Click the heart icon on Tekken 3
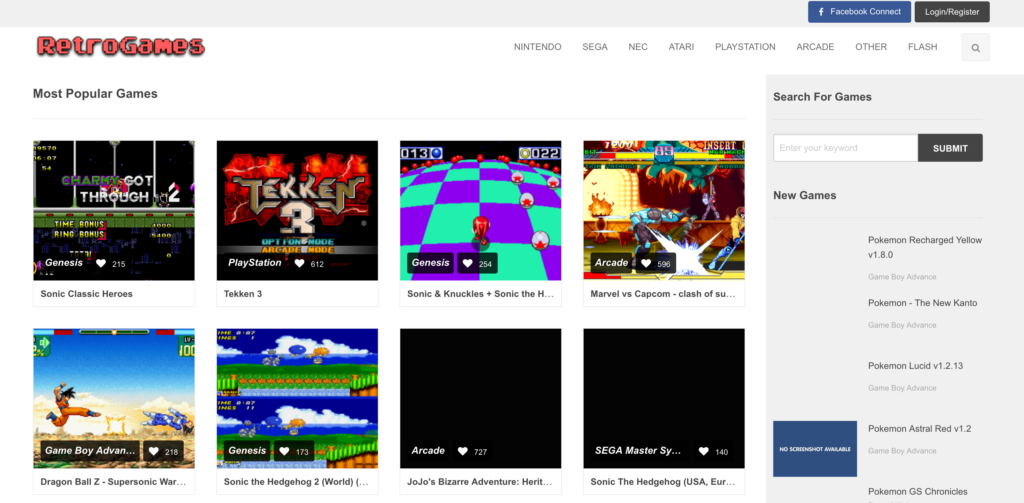 299,264
